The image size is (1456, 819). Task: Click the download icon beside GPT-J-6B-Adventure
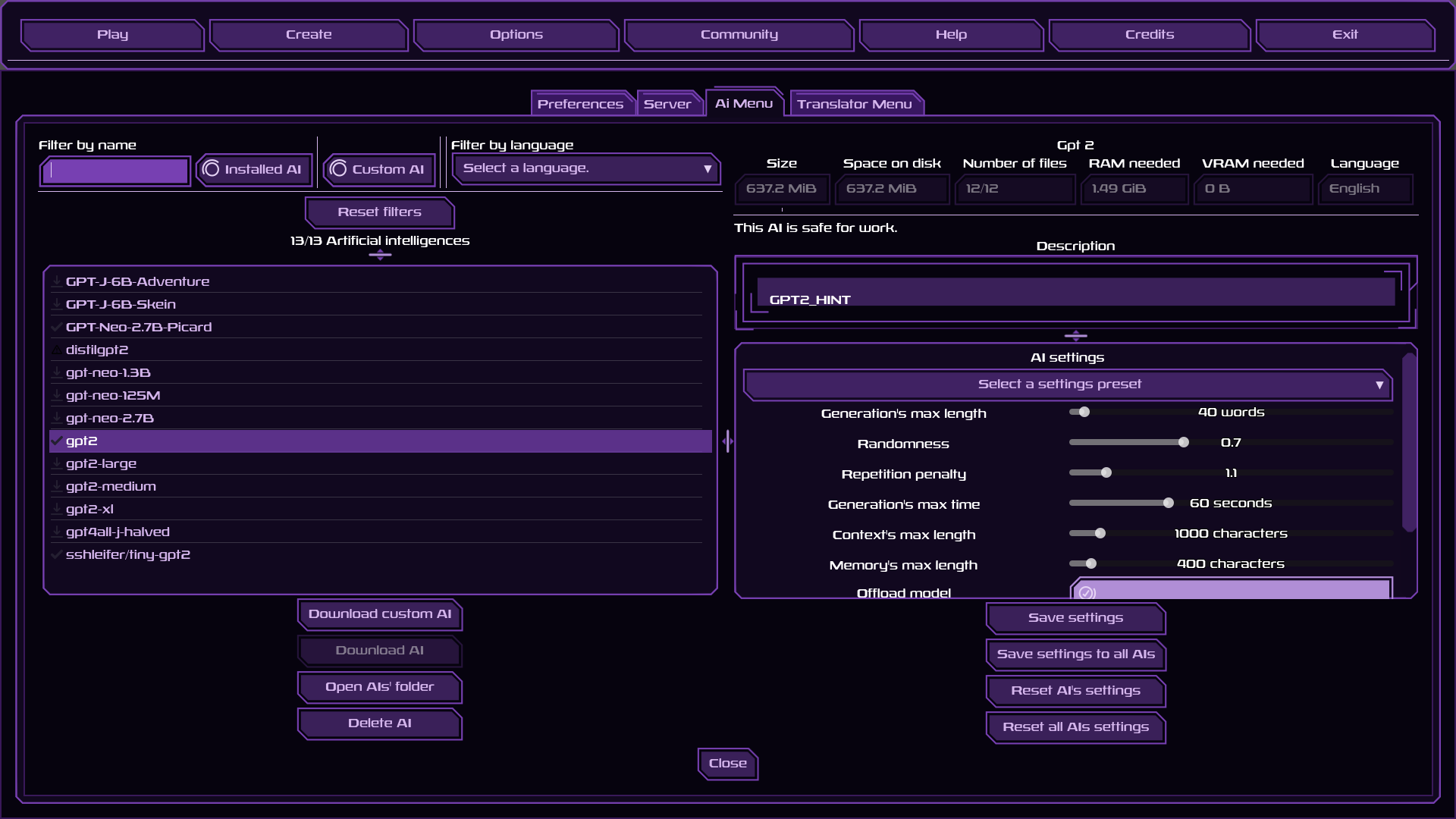point(57,281)
